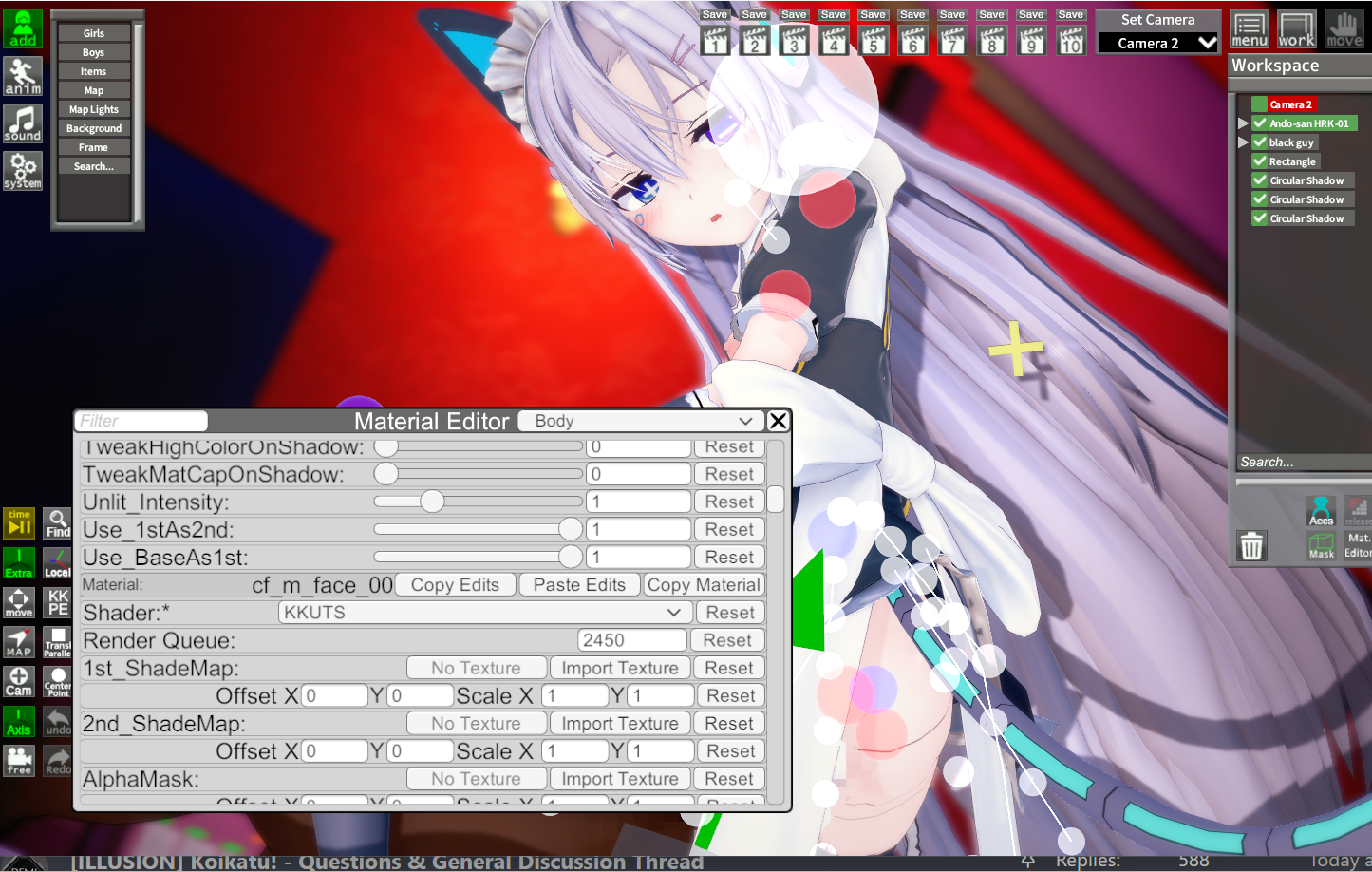Open the 'anim' animation panel icon

coord(23,76)
